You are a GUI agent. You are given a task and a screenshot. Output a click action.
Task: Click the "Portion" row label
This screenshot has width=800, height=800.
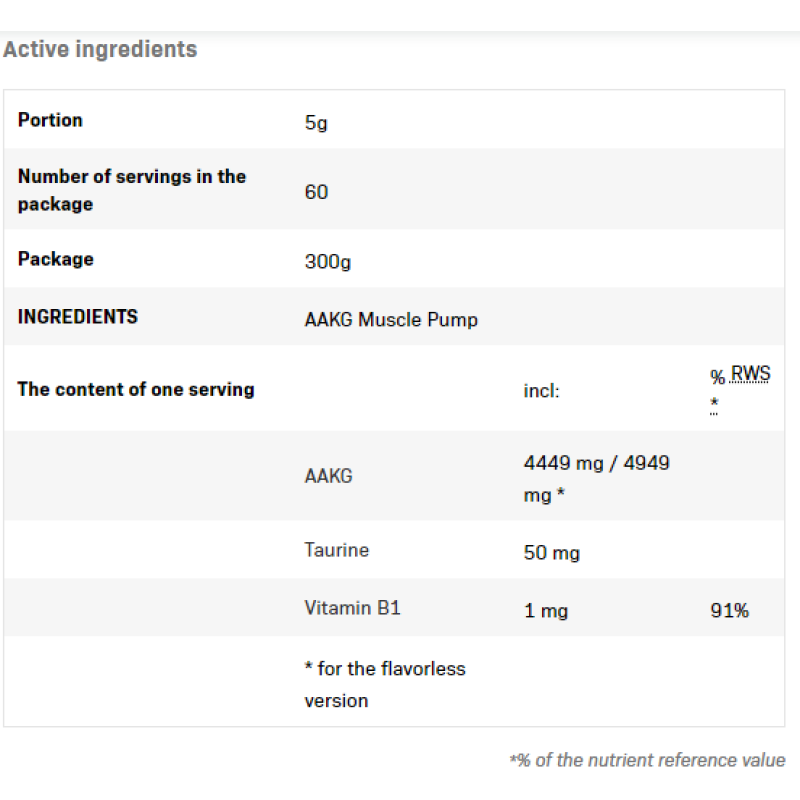point(50,120)
